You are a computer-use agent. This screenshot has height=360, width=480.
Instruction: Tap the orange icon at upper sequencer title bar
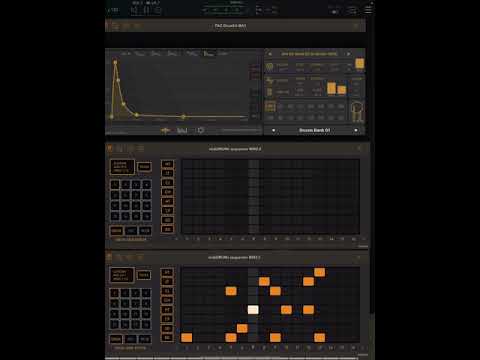coord(109,148)
